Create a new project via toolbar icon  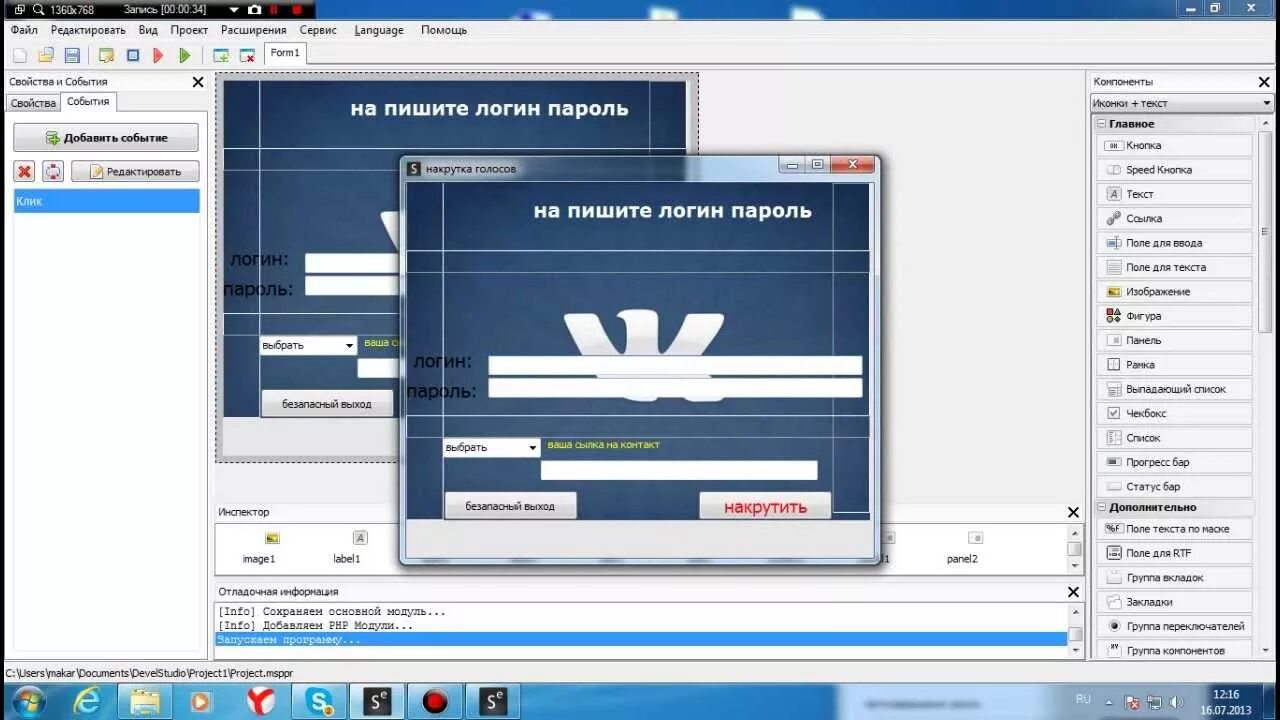(x=19, y=55)
